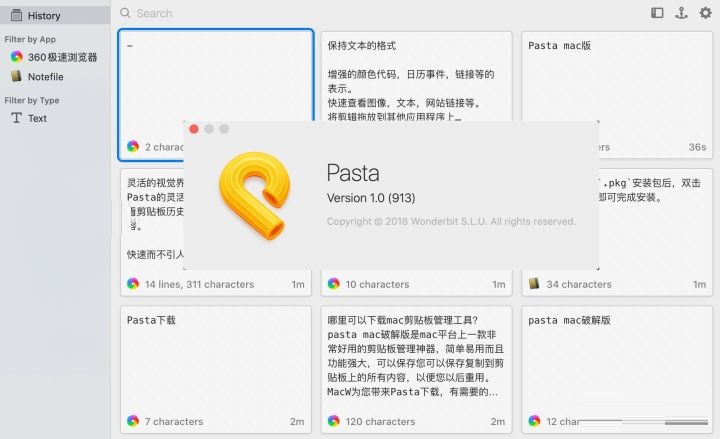
Task: Click source app icon on 10 characters clip
Action: pyautogui.click(x=333, y=284)
